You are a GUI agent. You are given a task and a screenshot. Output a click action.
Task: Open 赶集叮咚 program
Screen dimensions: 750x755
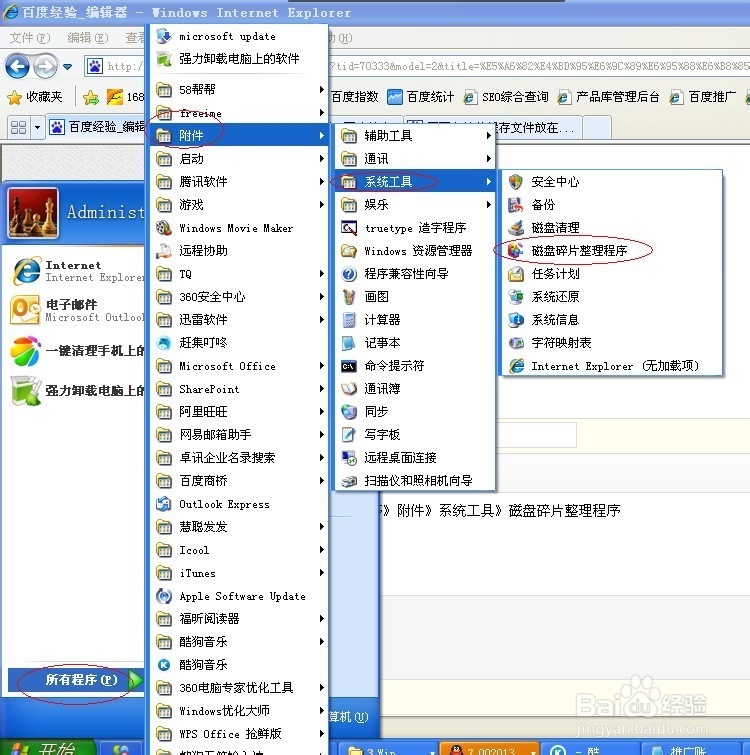point(239,343)
